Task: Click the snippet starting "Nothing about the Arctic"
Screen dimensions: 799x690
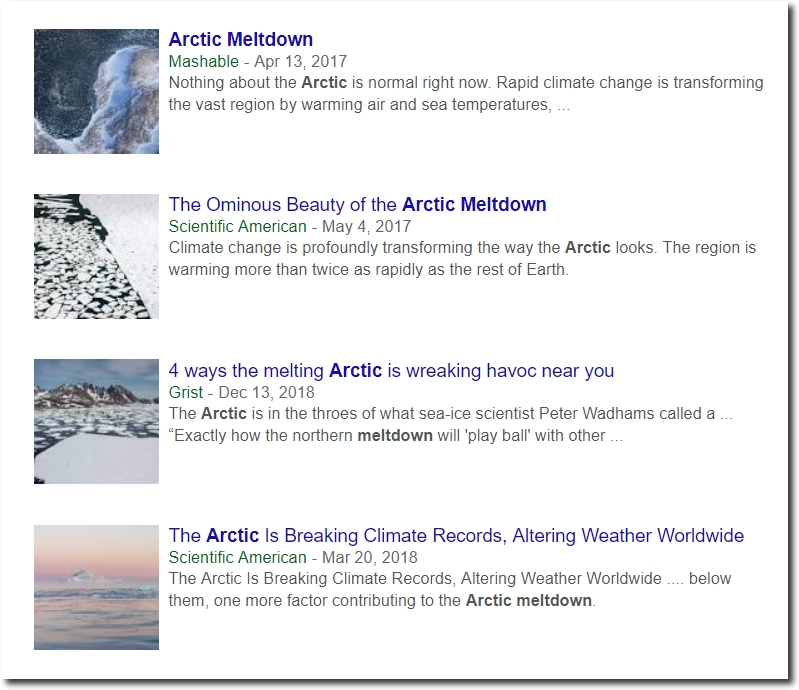Action: (x=466, y=93)
